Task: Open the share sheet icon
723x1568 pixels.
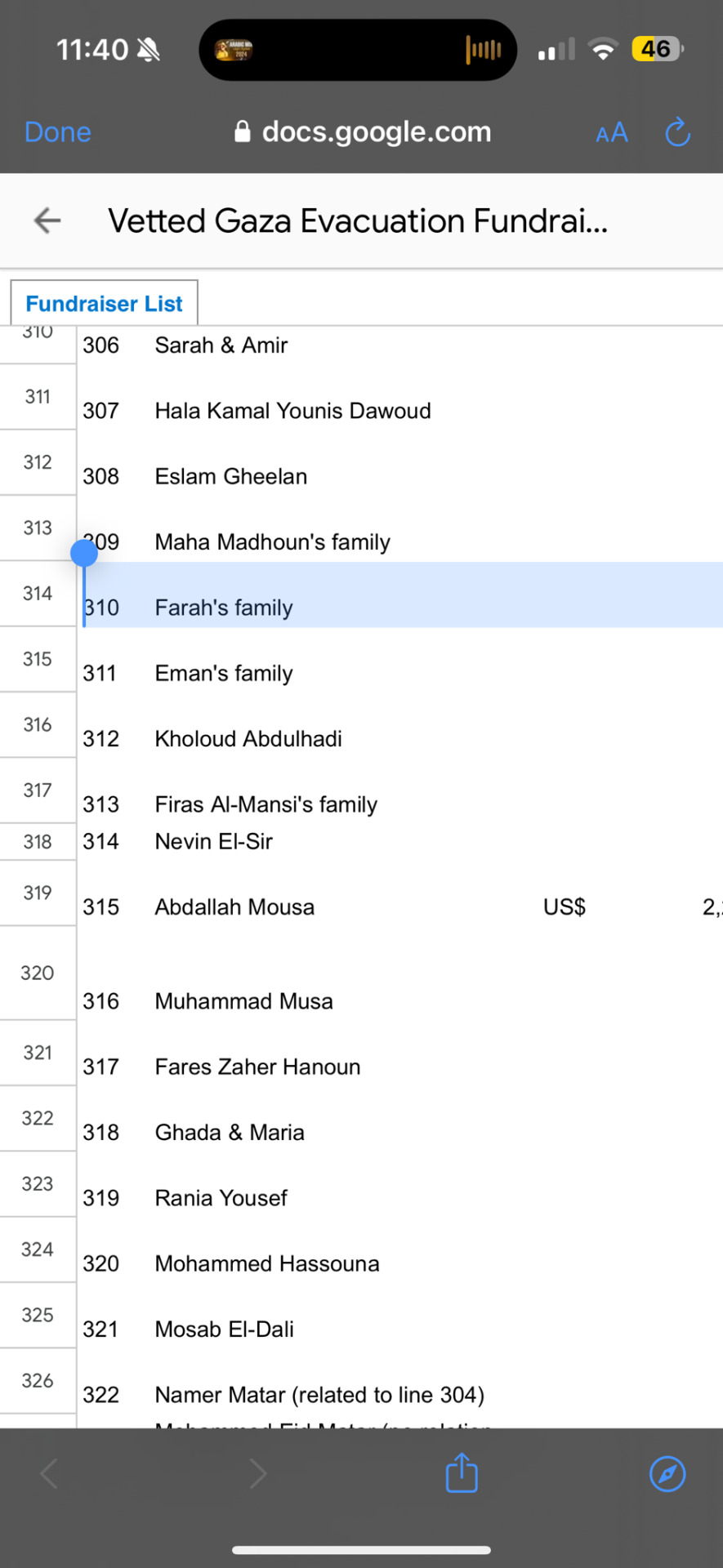Action: pos(462,1472)
